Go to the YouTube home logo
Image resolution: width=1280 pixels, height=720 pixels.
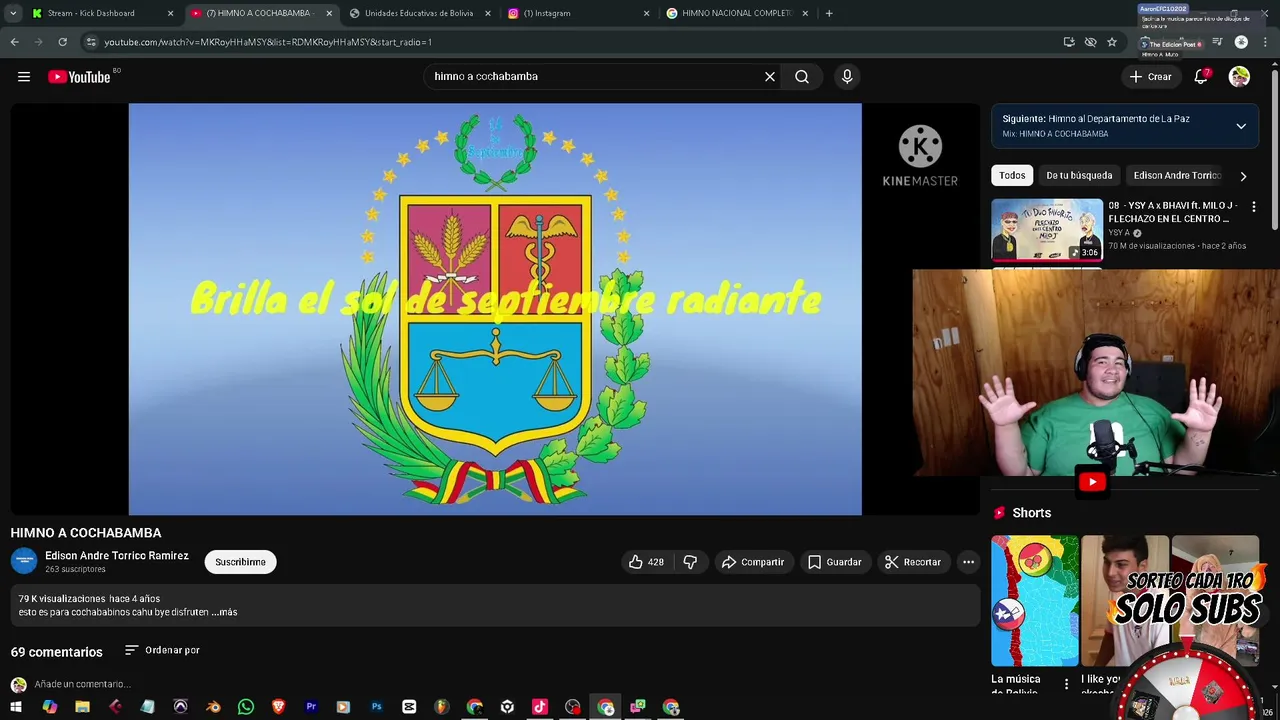point(79,77)
